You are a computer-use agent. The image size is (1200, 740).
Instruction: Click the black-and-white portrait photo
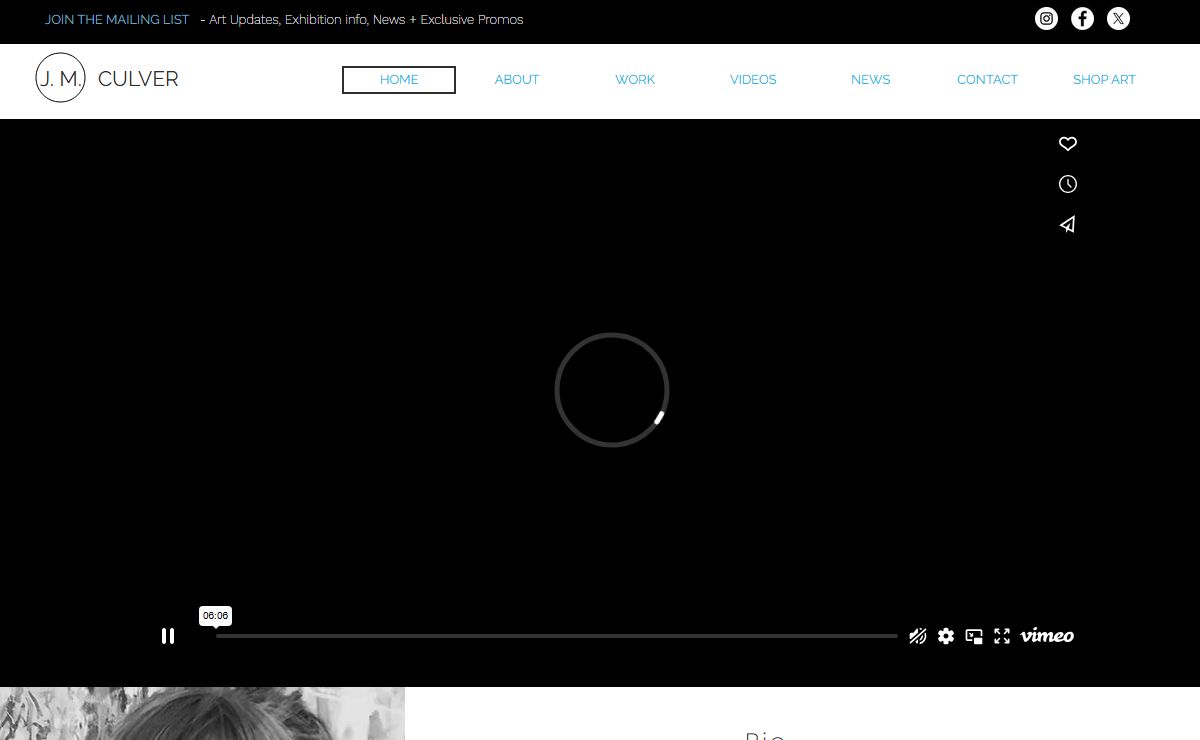point(202,714)
